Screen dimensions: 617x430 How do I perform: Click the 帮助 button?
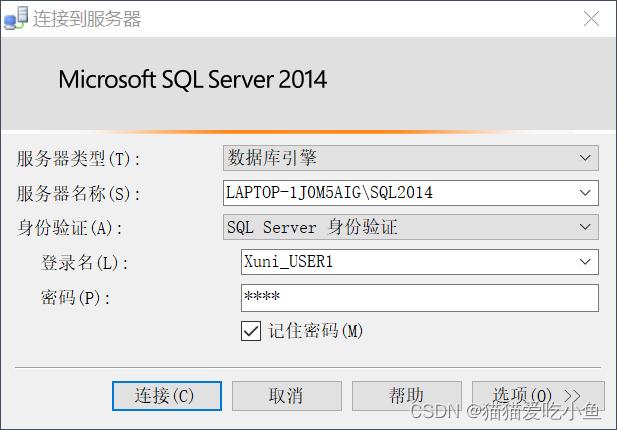point(407,396)
